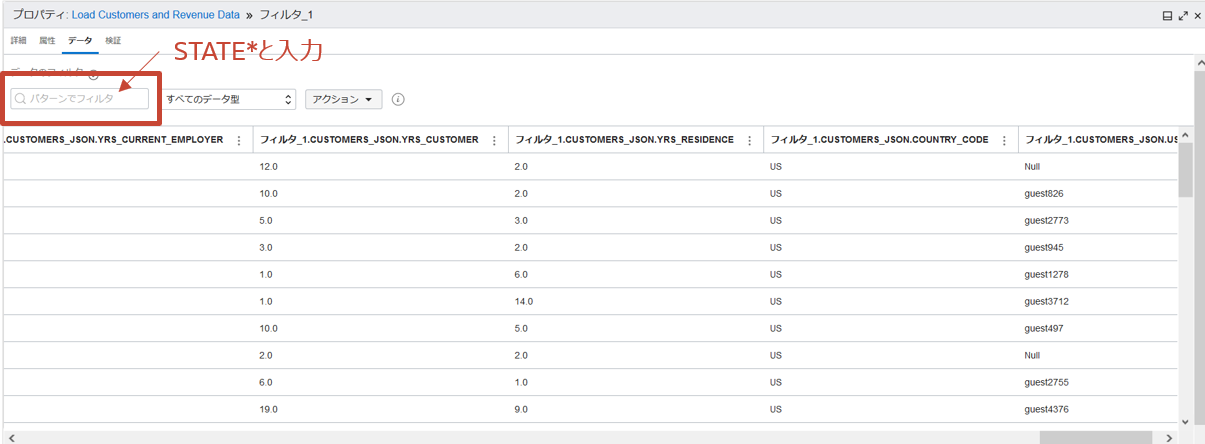Click the help icon beside データのフィルタ

[93, 75]
